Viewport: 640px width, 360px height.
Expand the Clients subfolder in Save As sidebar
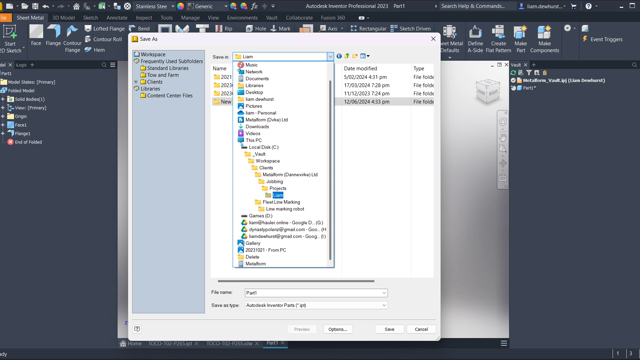point(136,82)
